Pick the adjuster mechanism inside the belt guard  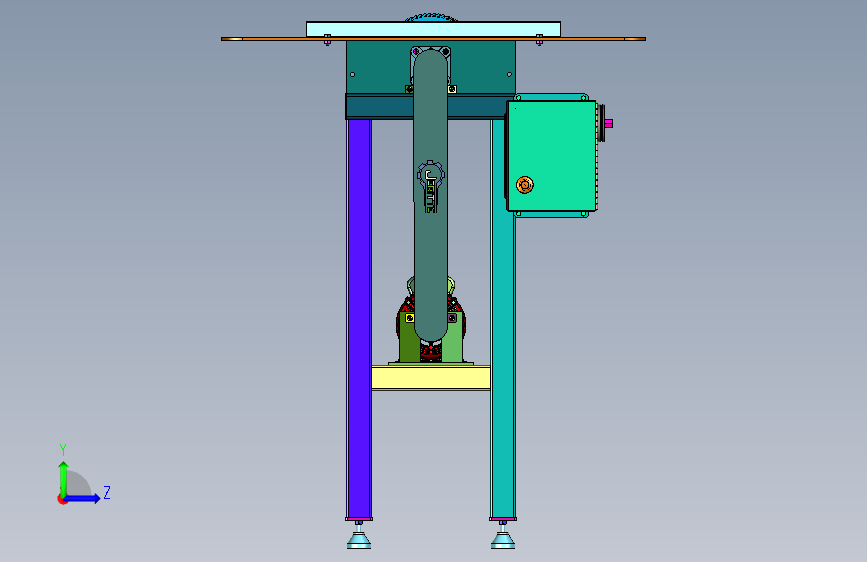[x=431, y=186]
